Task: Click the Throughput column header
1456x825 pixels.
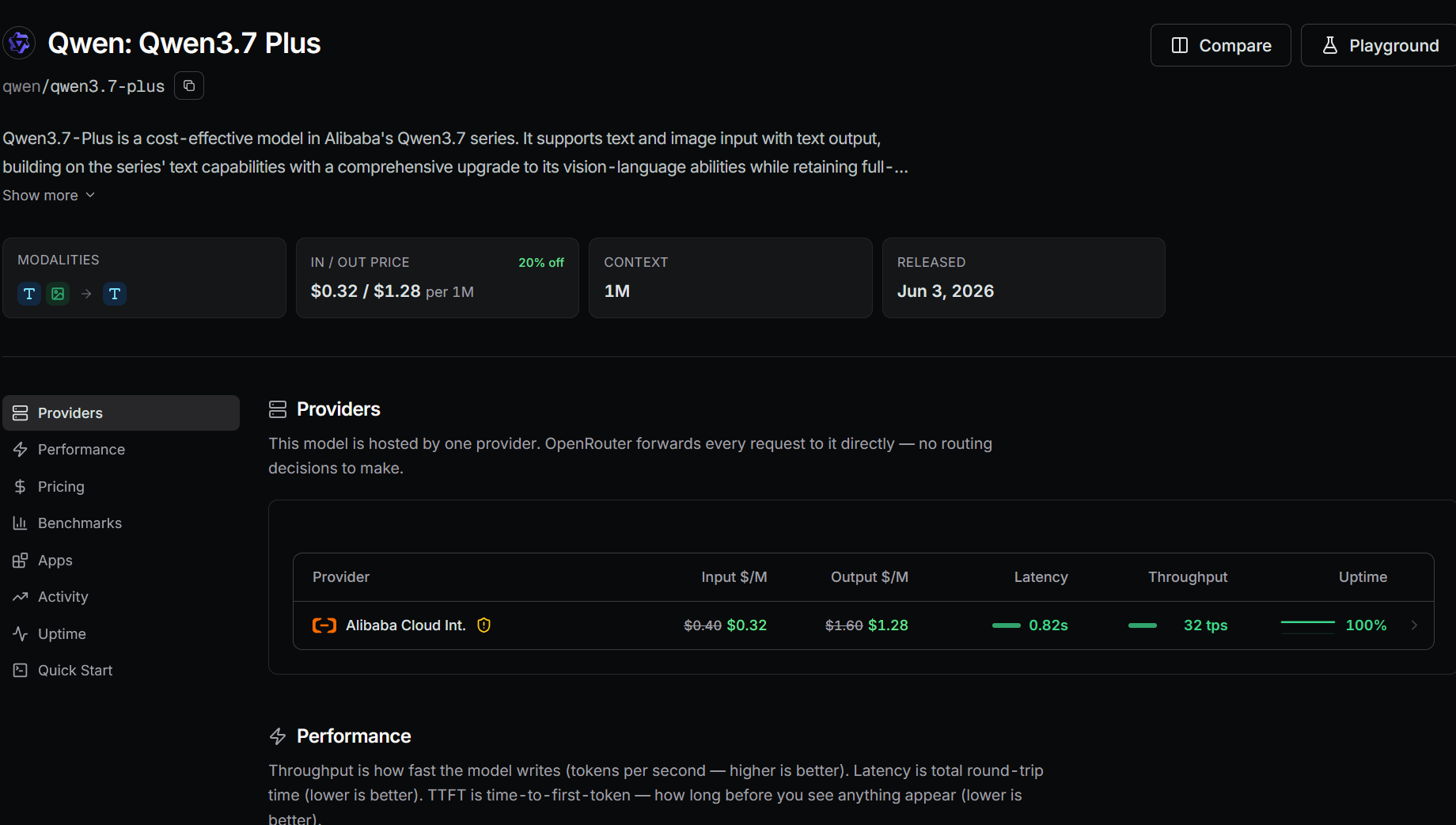Action: tap(1188, 577)
